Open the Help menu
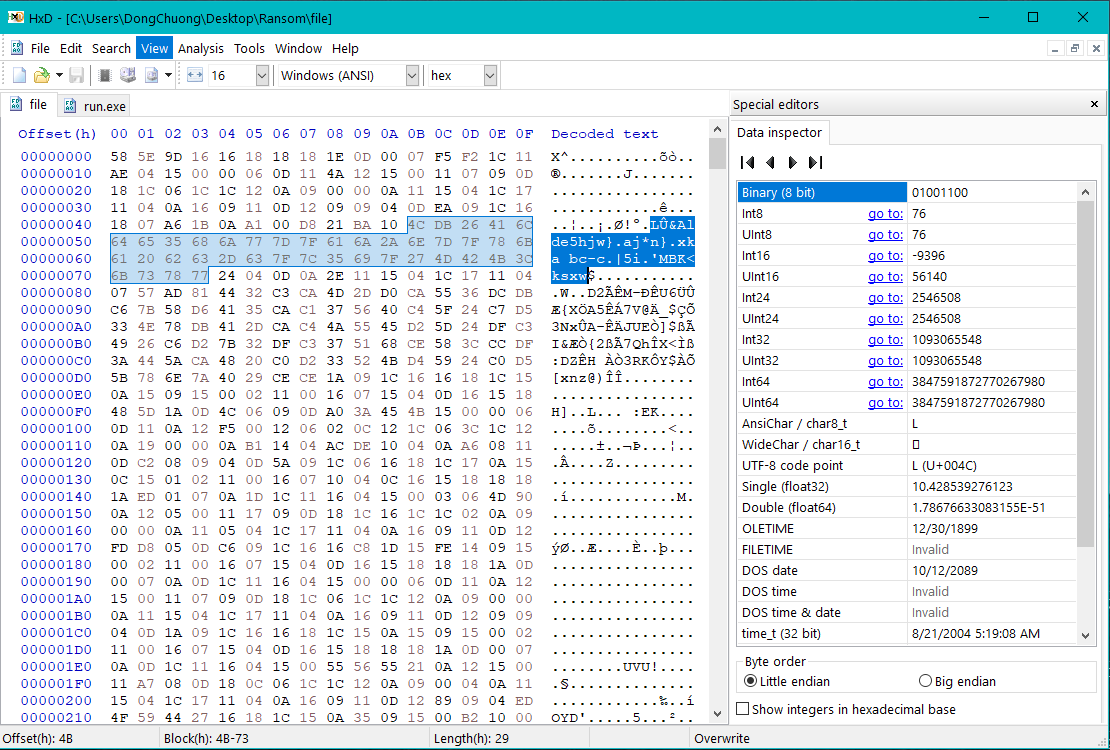This screenshot has width=1110, height=750. coord(345,48)
